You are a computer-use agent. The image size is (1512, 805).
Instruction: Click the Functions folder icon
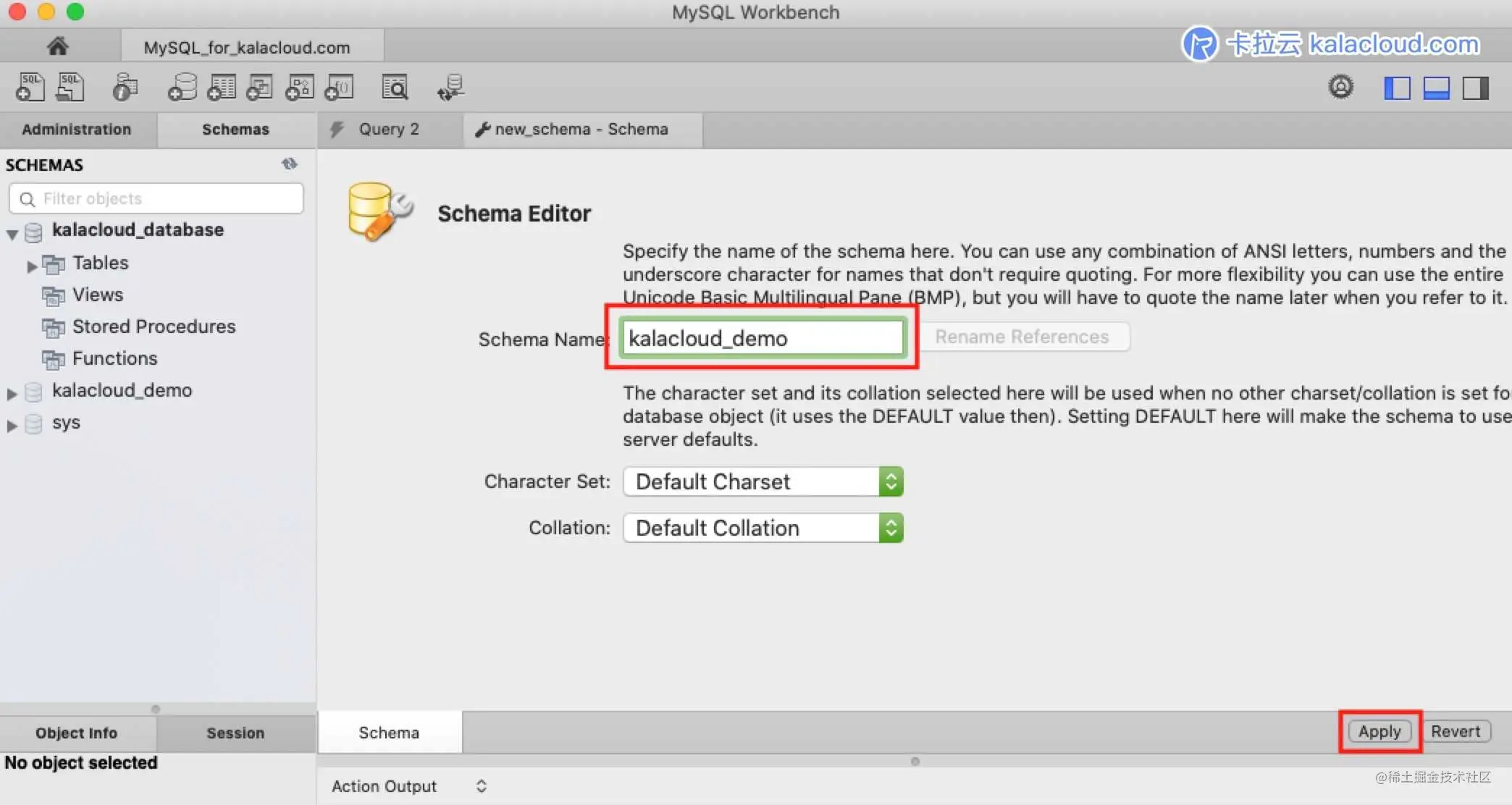point(53,360)
